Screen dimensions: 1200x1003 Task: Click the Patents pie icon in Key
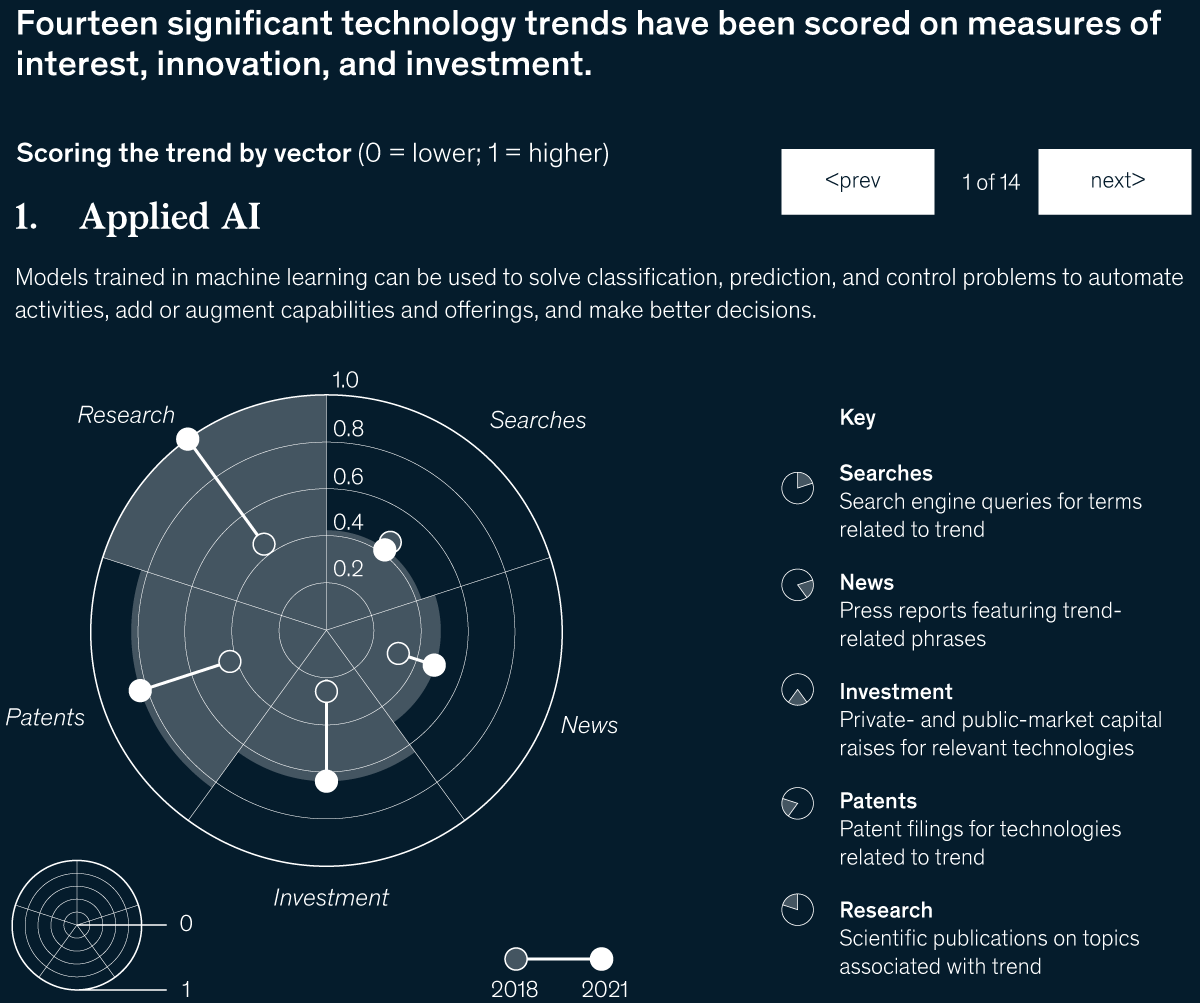(797, 802)
